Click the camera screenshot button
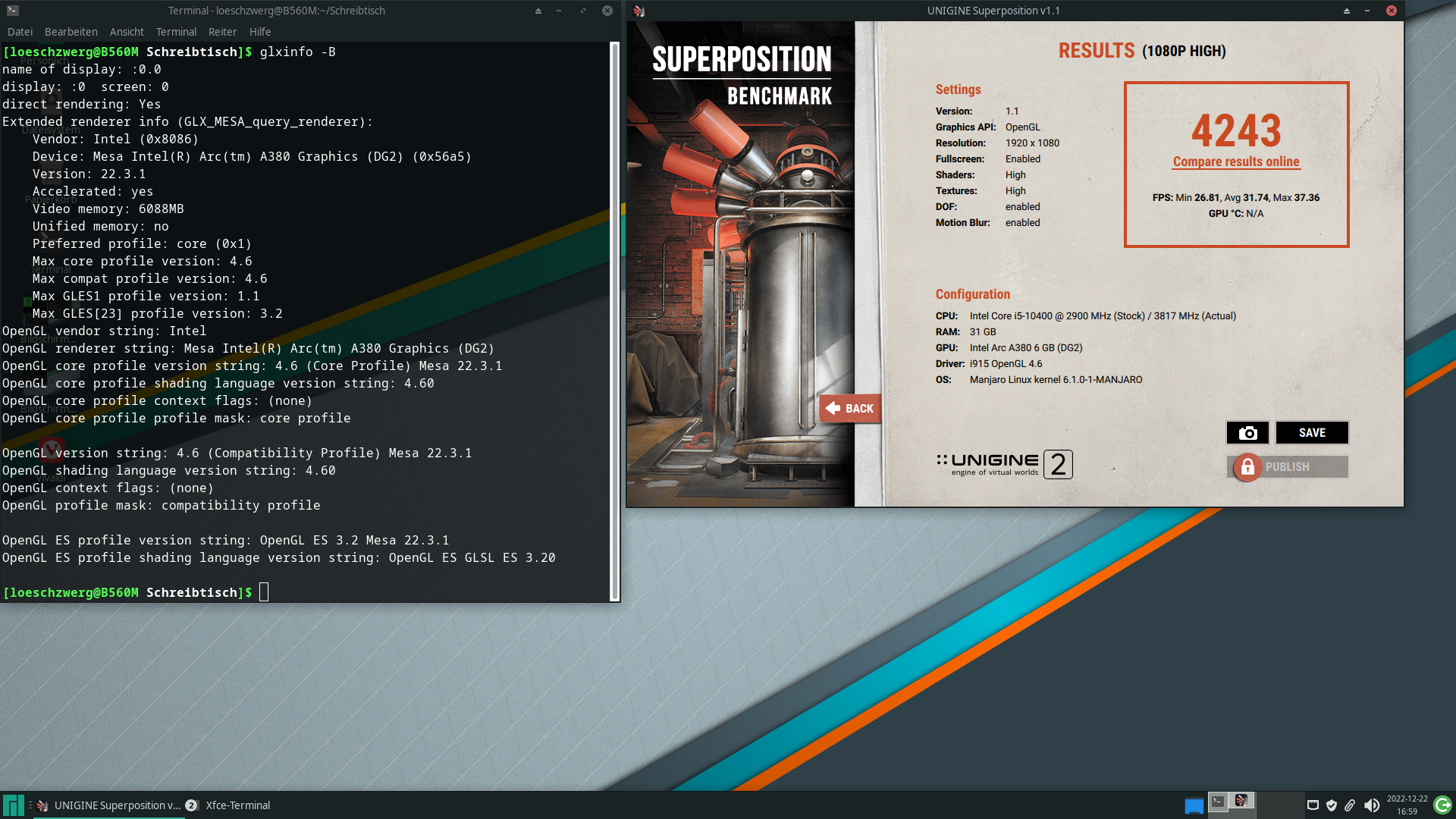 click(1247, 433)
